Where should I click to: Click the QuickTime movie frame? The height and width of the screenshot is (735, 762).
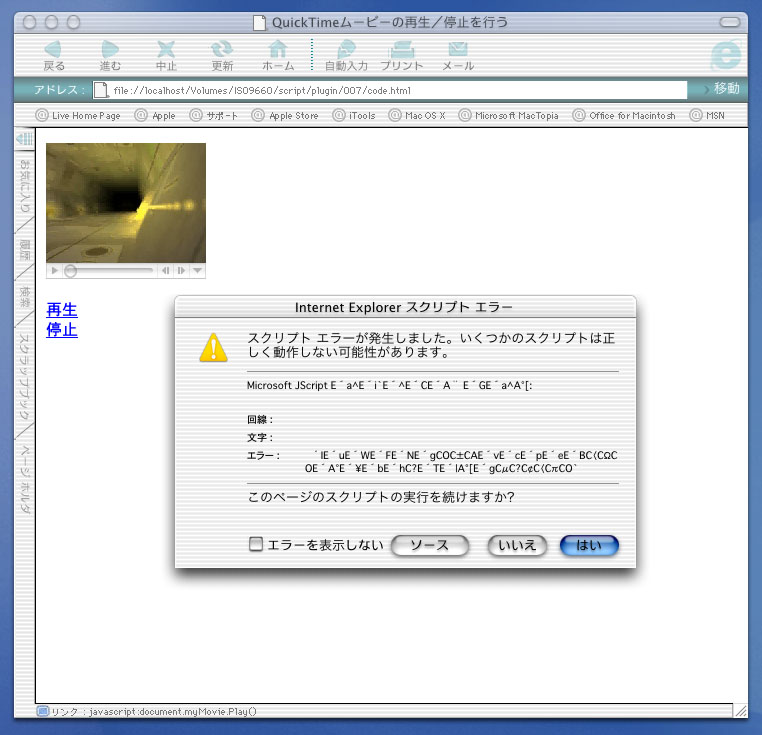click(x=126, y=203)
